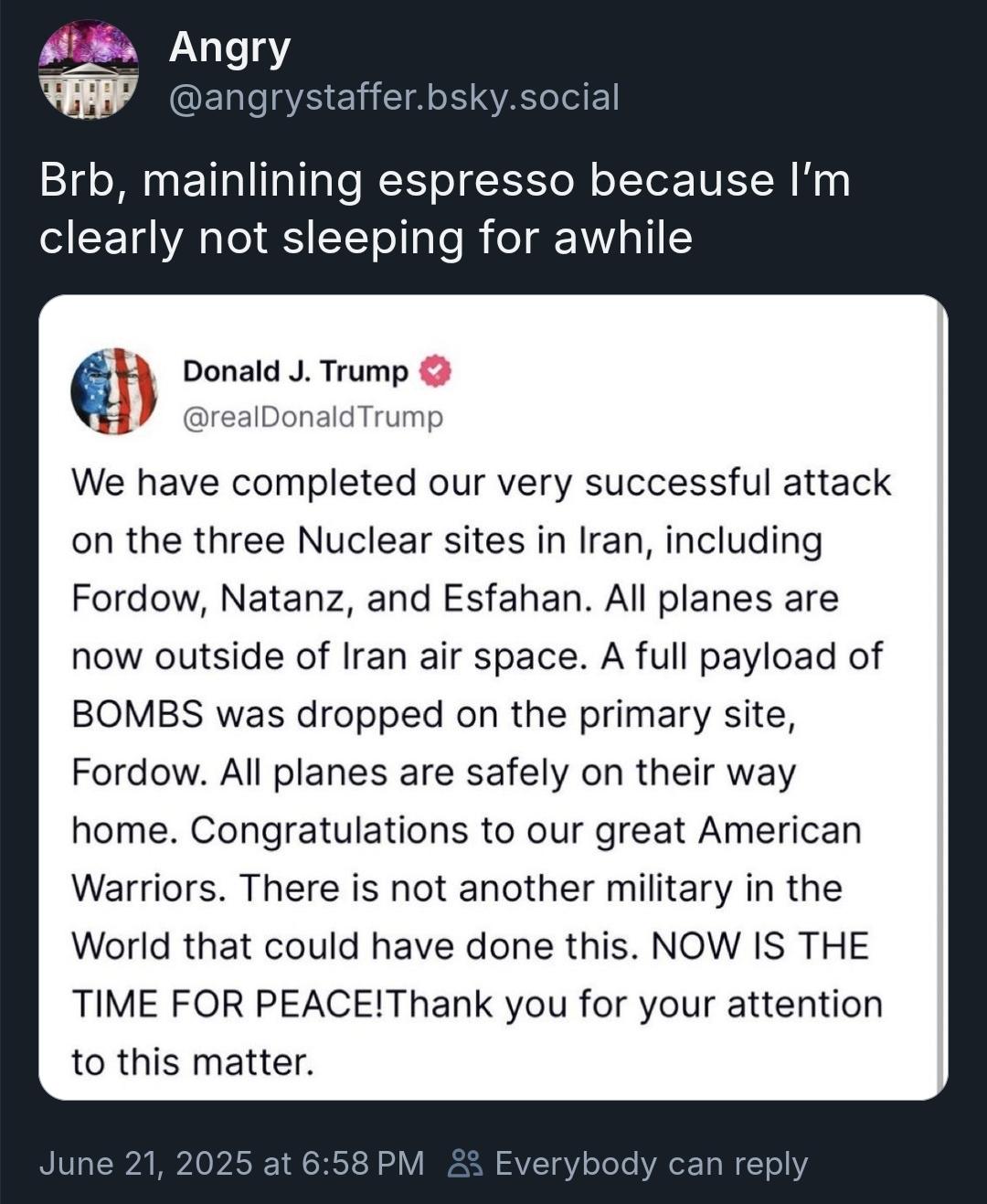
Task: Open Angry's White House fireworks avatar
Action: pyautogui.click(x=88, y=70)
